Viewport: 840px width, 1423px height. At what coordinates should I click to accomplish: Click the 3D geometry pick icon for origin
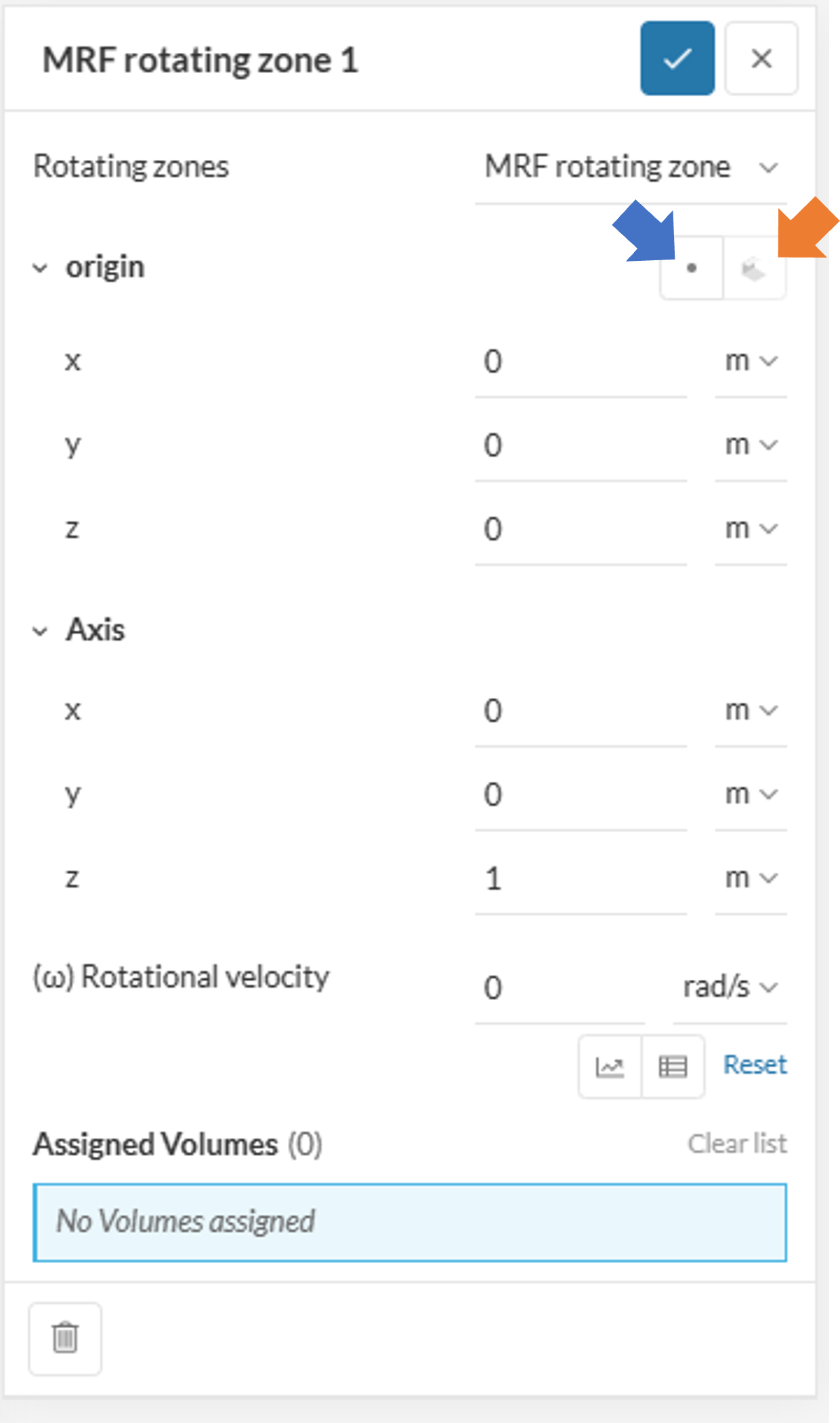coord(754,268)
